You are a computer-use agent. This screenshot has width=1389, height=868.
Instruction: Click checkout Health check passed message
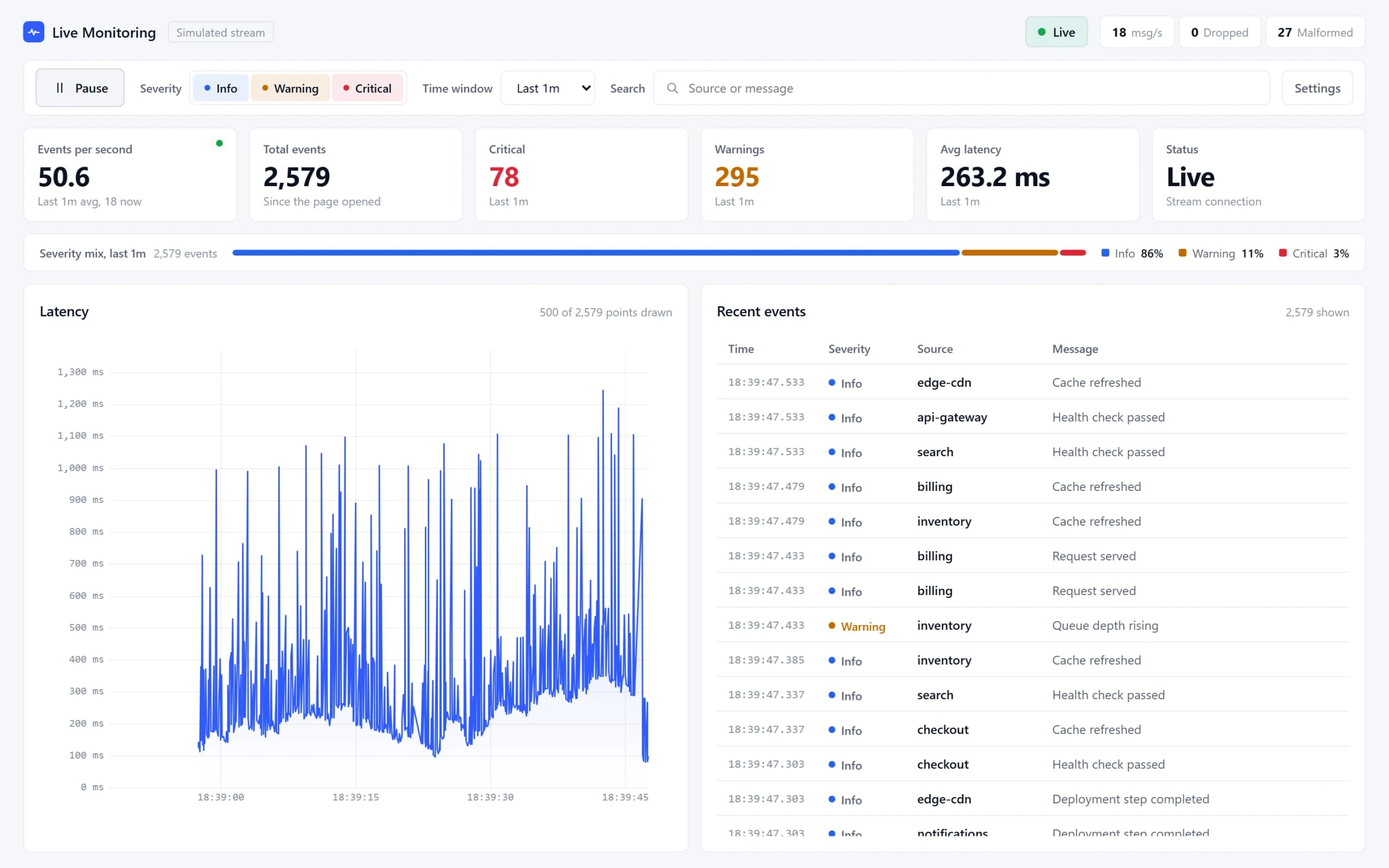point(1108,764)
